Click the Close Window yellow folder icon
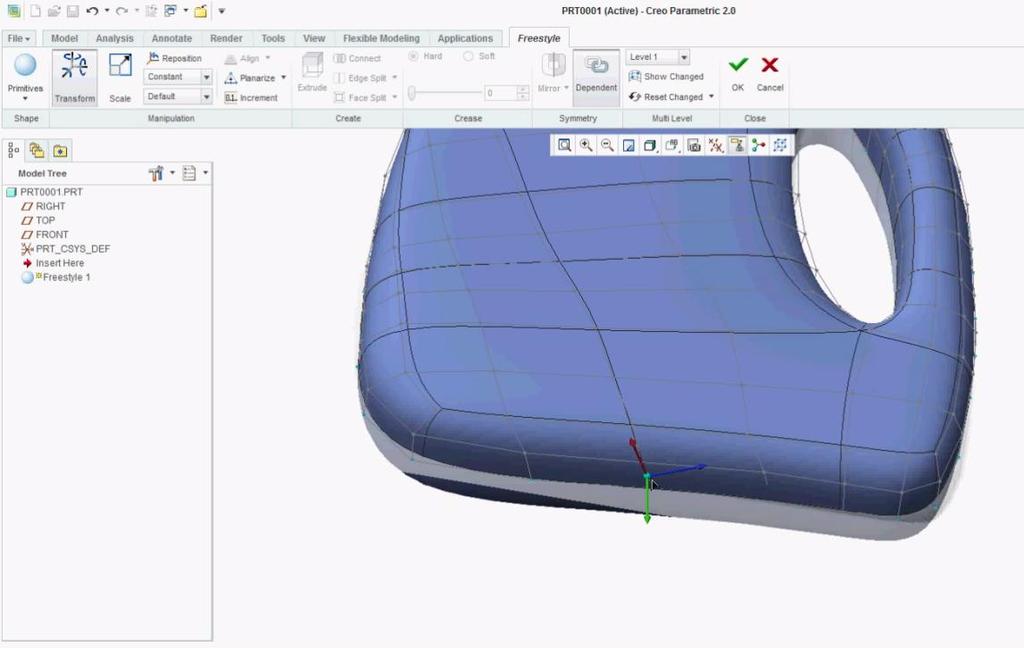 [x=201, y=10]
